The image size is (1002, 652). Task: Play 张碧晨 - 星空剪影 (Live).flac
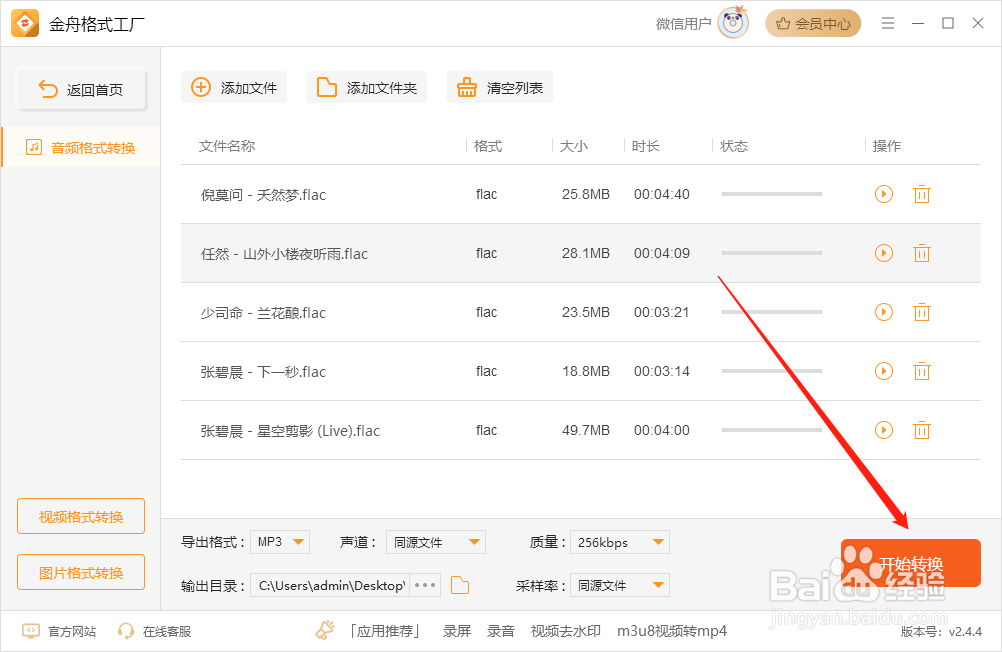883,430
